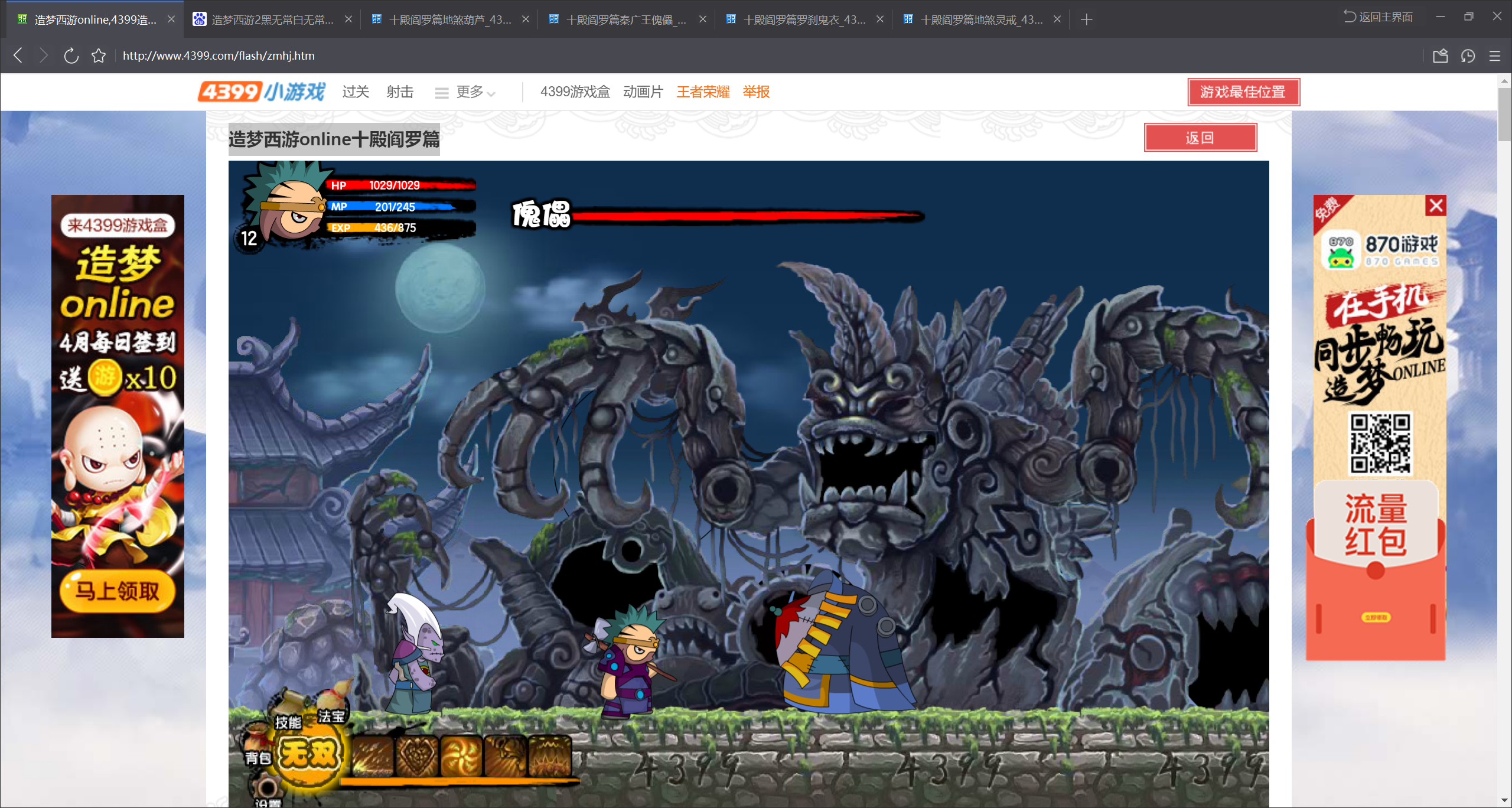
Task: Click the player red HP bar 1029/1029
Action: (402, 185)
